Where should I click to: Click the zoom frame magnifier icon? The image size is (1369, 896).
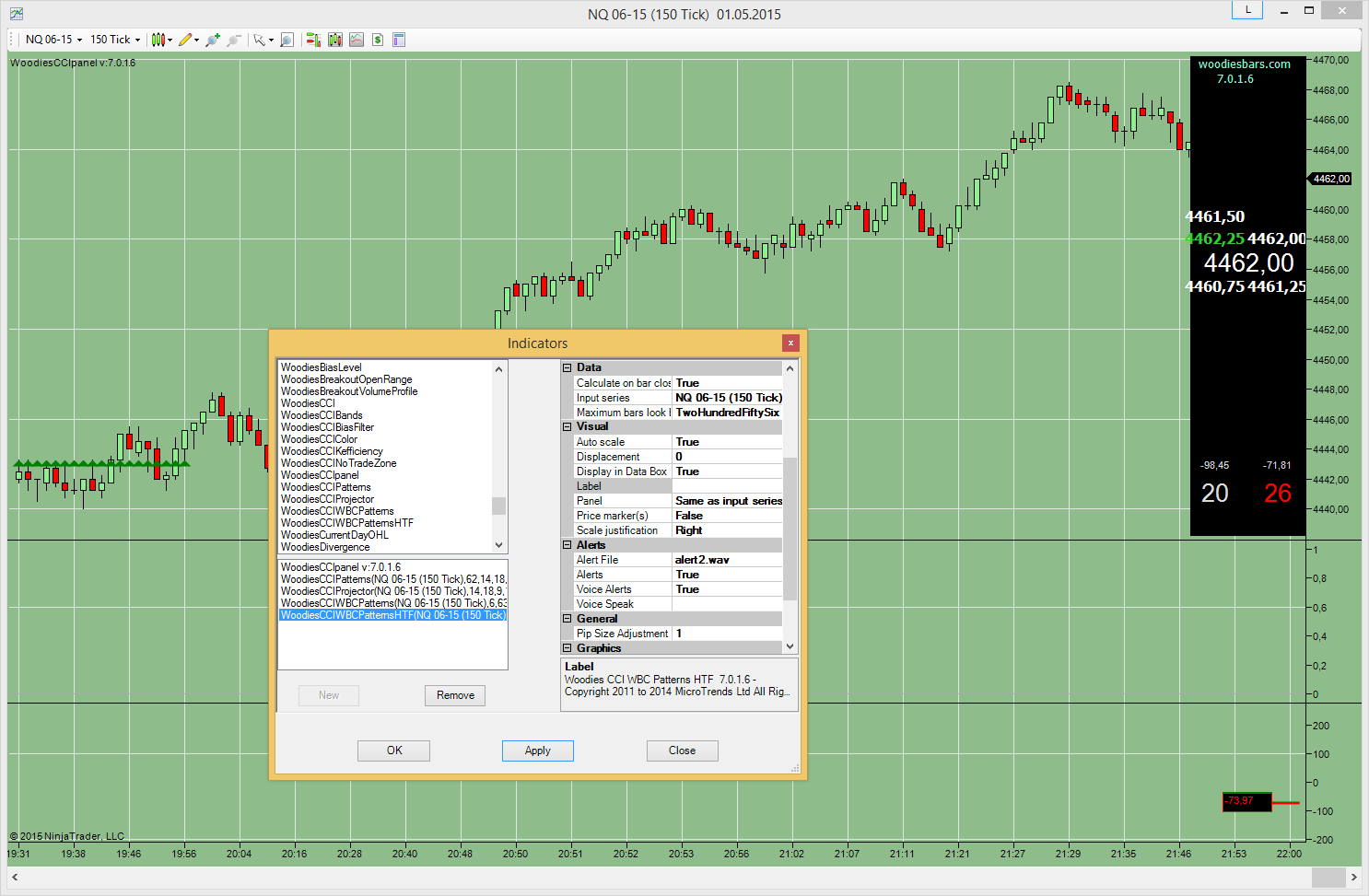pyautogui.click(x=287, y=40)
